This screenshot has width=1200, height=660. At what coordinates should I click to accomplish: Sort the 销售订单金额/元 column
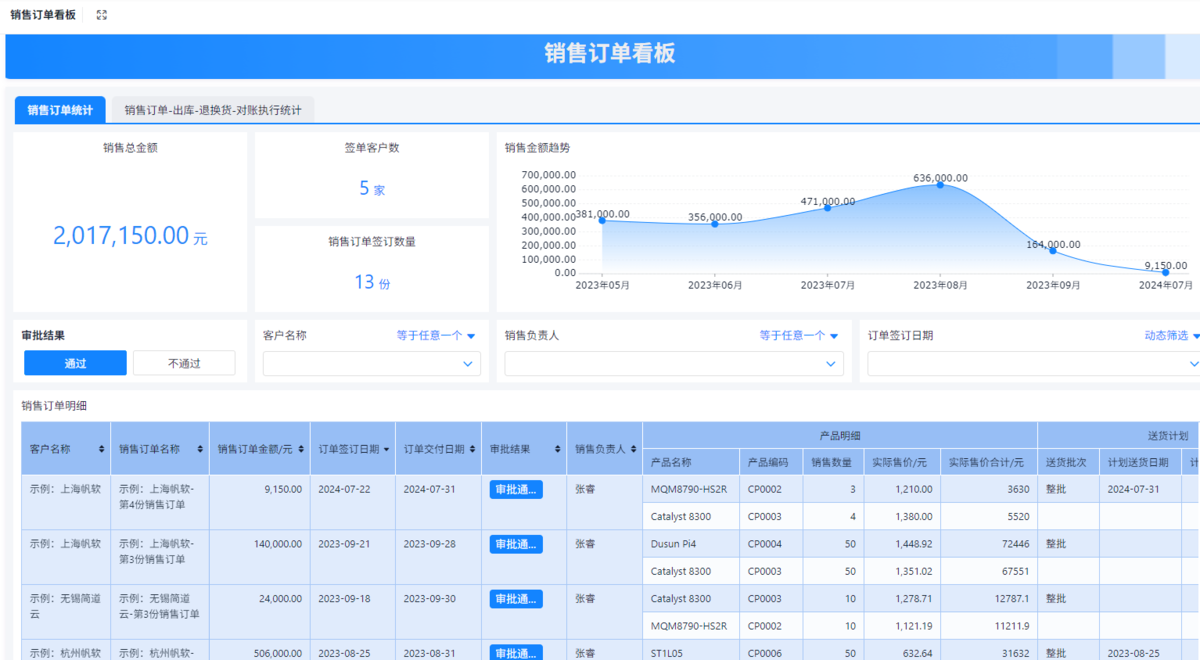tap(301, 450)
